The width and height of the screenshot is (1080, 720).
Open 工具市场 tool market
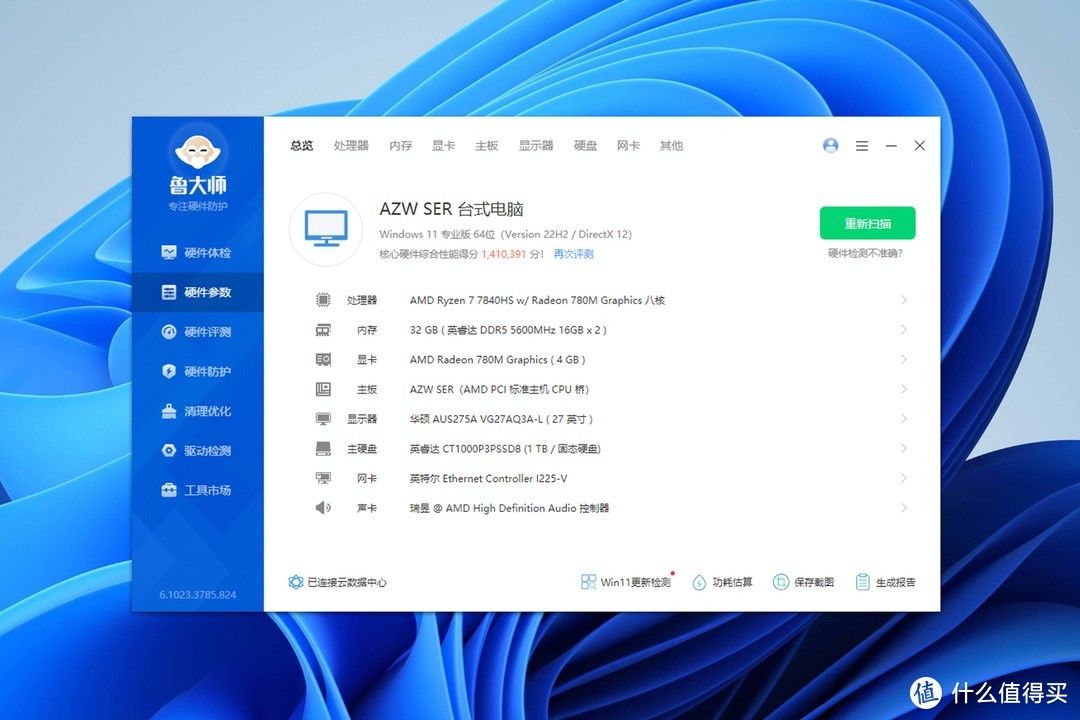pyautogui.click(x=197, y=490)
